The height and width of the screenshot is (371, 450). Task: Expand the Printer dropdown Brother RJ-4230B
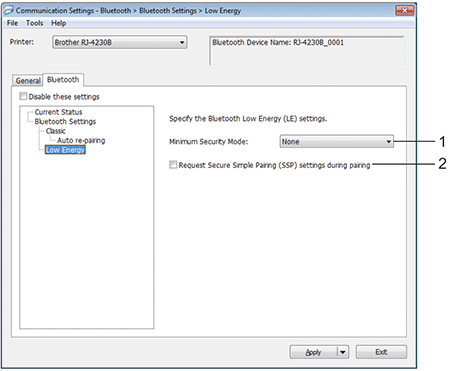(119, 42)
